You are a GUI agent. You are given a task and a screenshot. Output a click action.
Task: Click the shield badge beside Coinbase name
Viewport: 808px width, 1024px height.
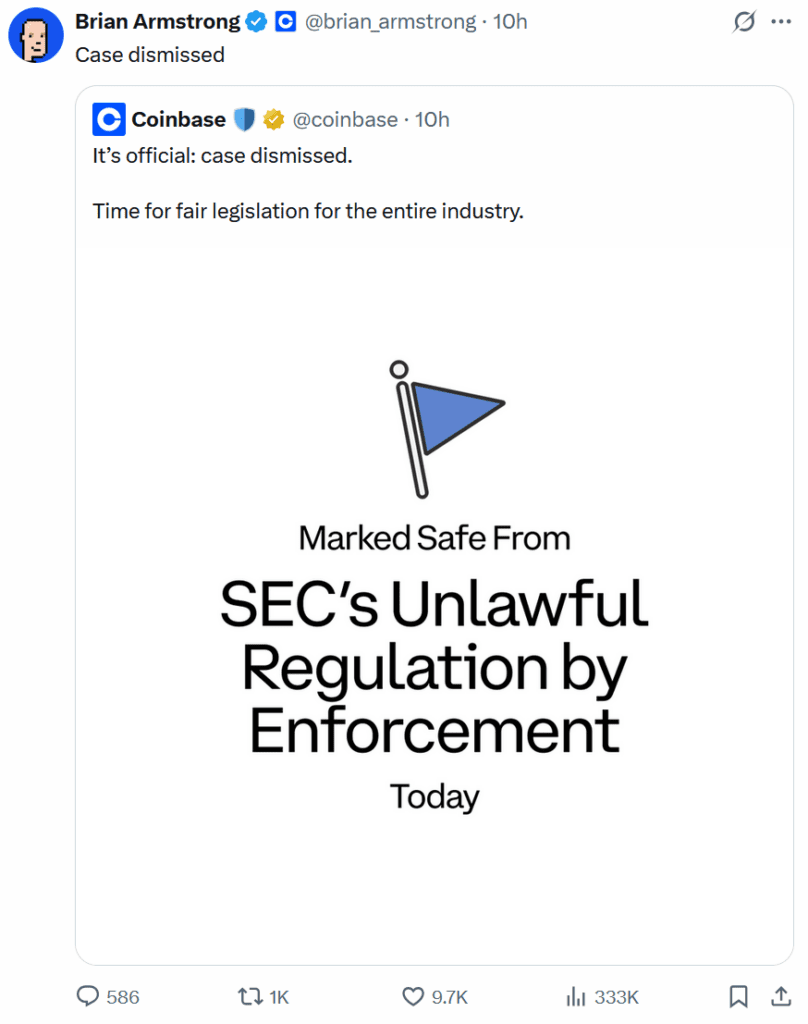click(x=244, y=119)
